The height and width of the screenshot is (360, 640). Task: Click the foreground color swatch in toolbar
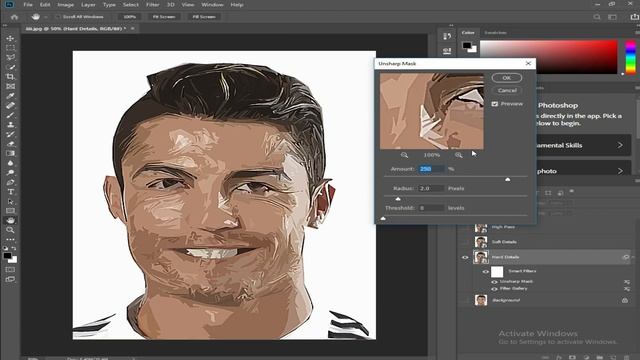(7, 256)
